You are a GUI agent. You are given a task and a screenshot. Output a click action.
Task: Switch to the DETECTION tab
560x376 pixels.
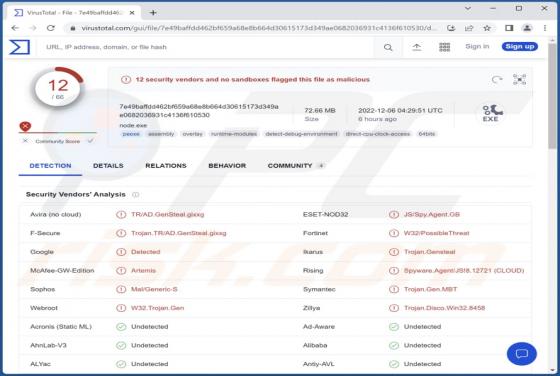click(x=50, y=166)
